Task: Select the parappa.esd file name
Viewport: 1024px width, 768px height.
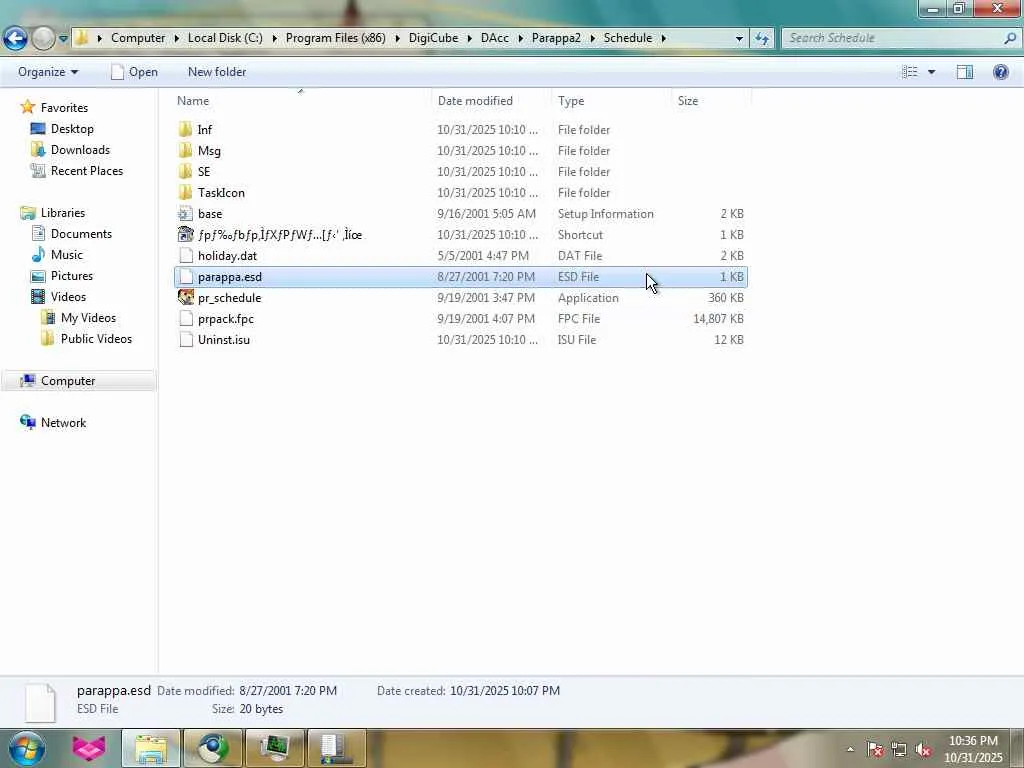Action: [x=230, y=277]
